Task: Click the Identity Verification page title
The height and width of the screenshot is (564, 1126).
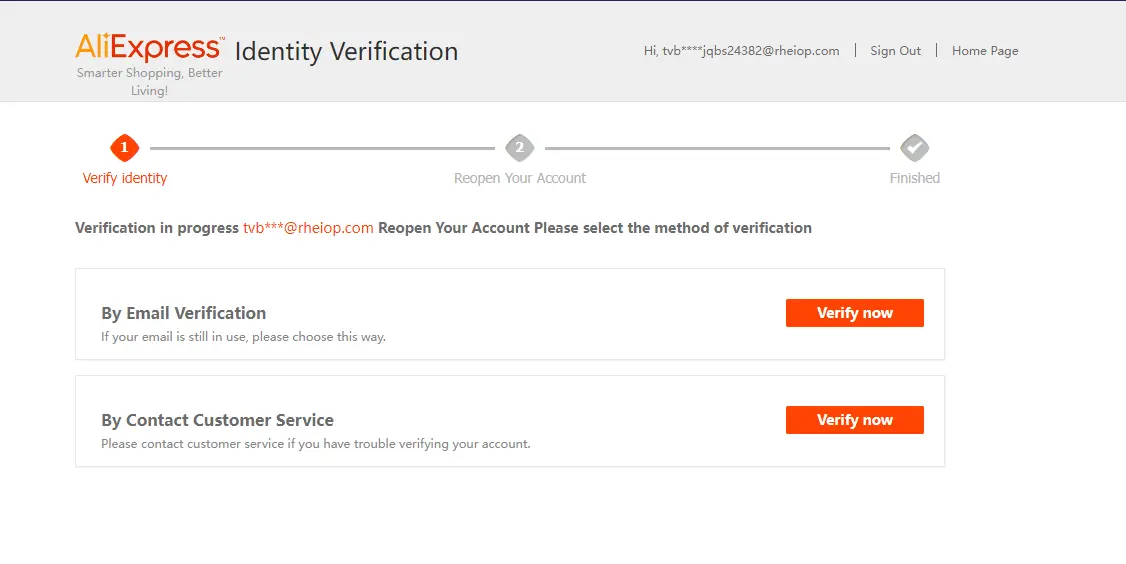Action: [x=347, y=51]
